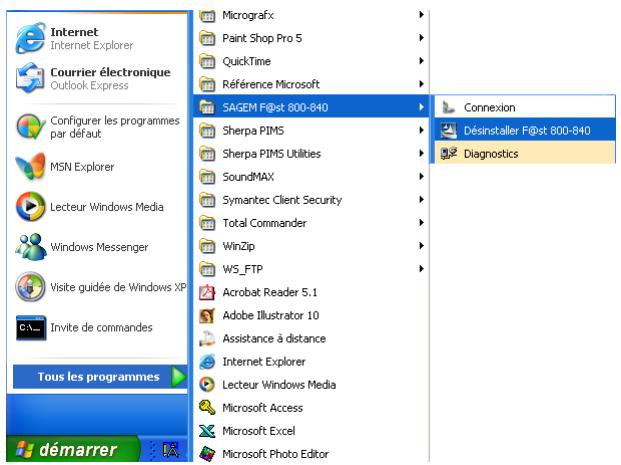The image size is (621, 465).
Task: Open the Connexion menu entry
Action: pos(525,107)
